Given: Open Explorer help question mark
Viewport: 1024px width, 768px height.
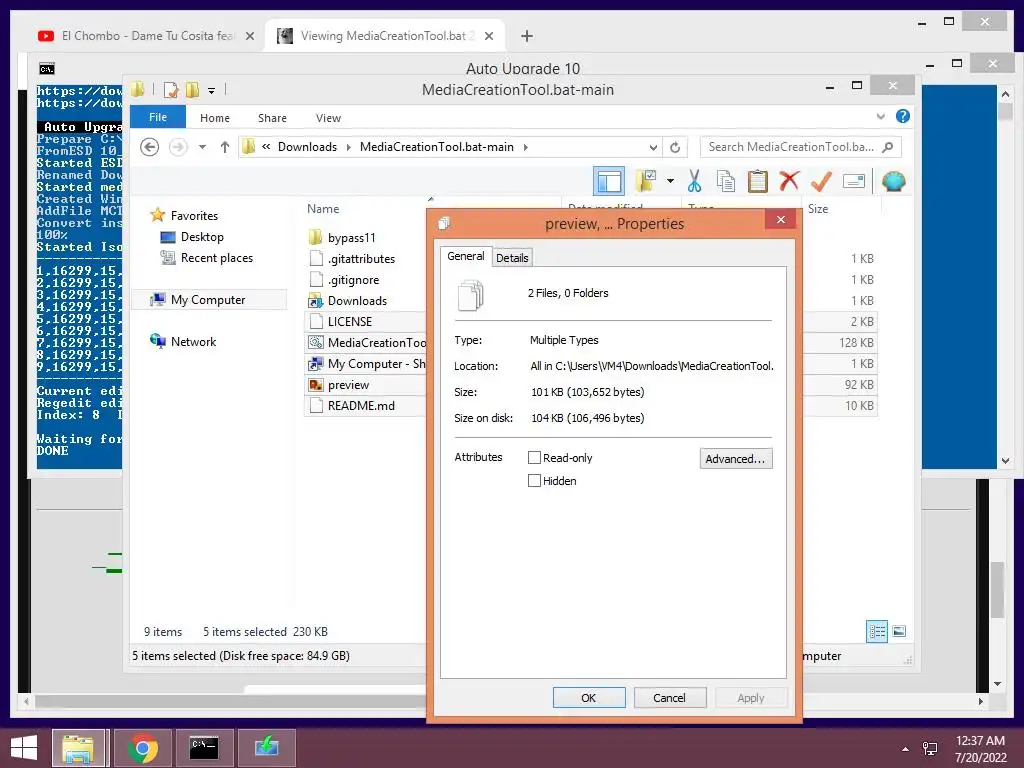Looking at the screenshot, I should click(903, 116).
